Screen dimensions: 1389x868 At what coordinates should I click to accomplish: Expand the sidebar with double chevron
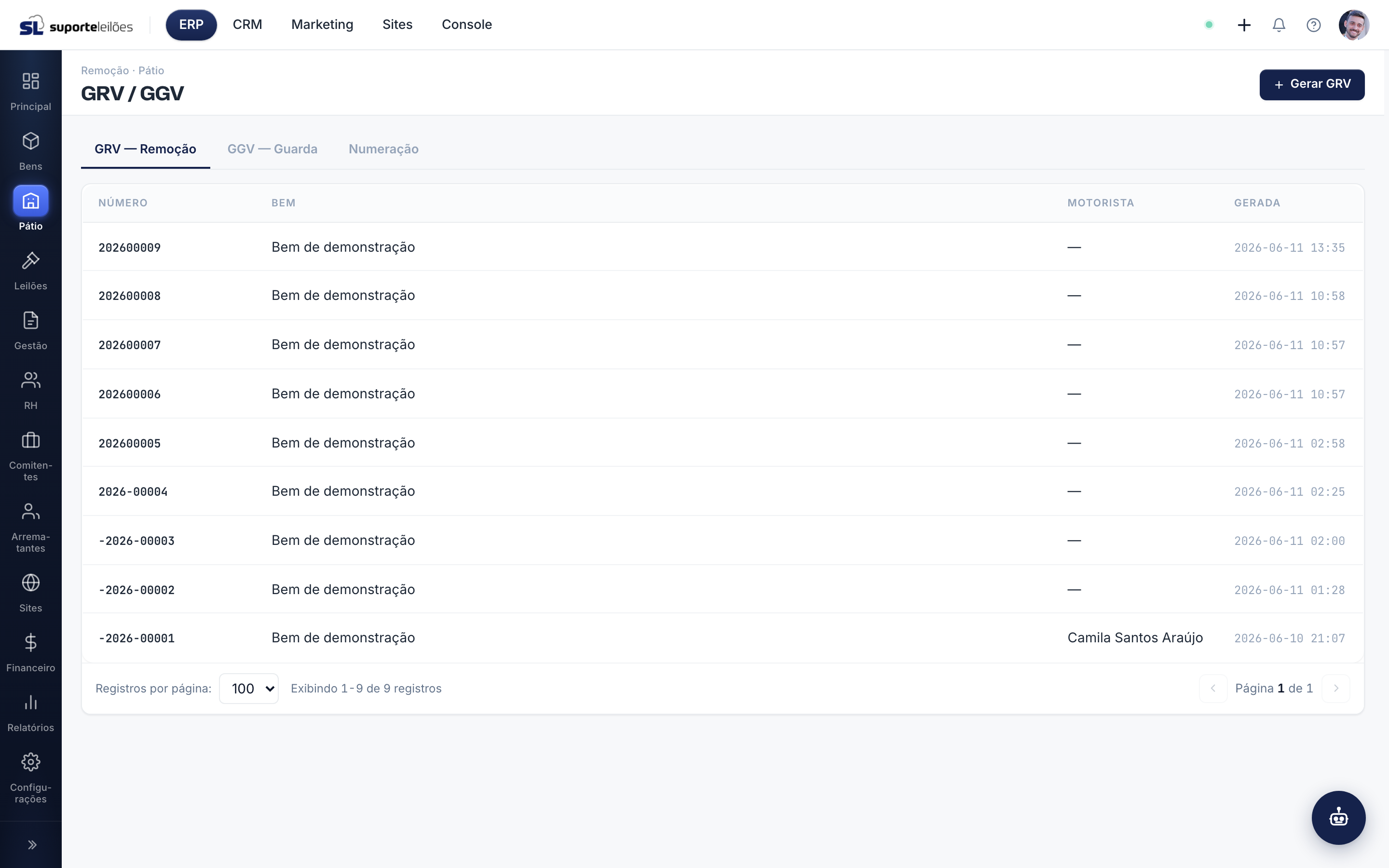point(32,844)
